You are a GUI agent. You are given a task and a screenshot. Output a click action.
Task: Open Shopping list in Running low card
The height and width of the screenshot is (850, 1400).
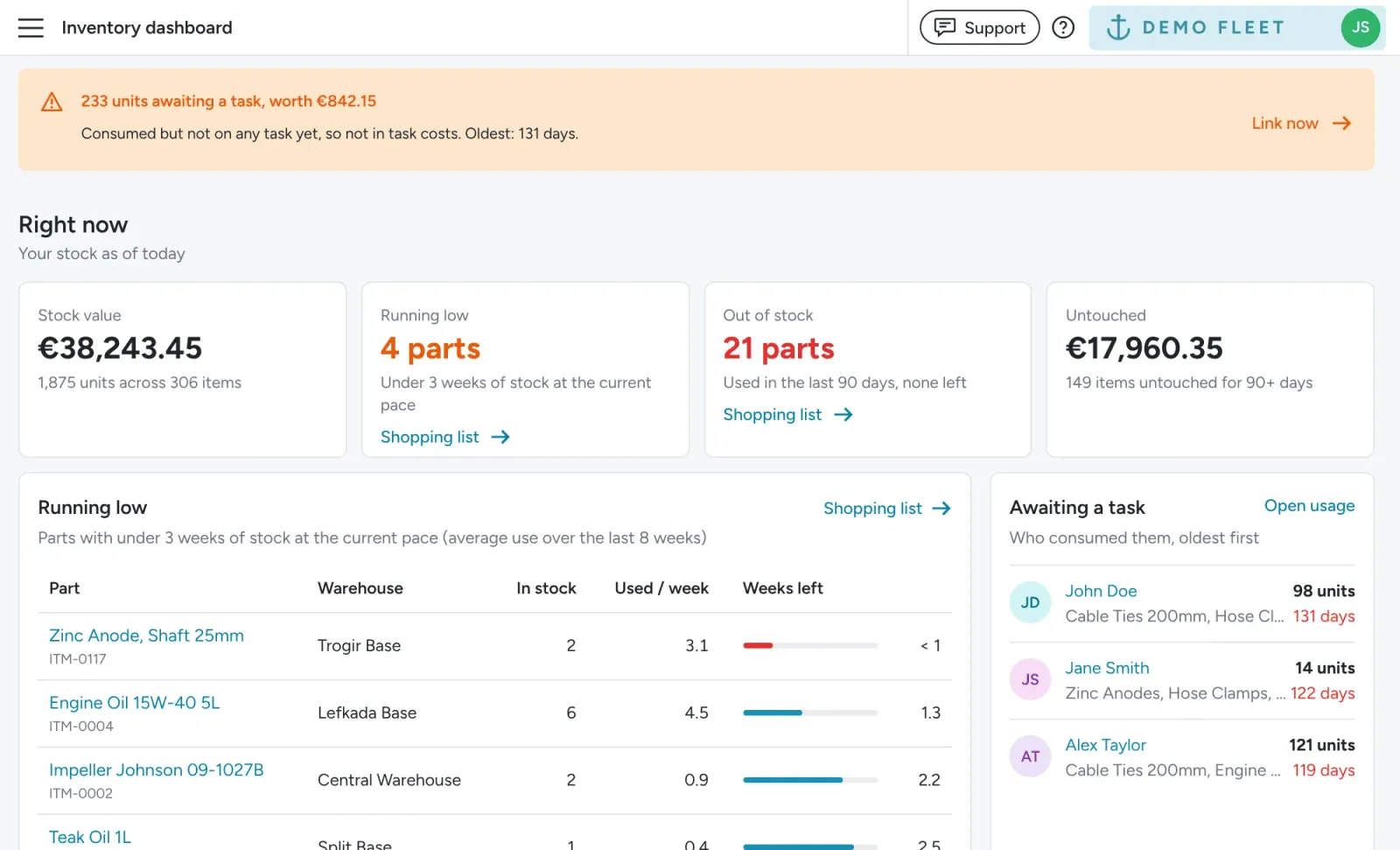point(444,437)
